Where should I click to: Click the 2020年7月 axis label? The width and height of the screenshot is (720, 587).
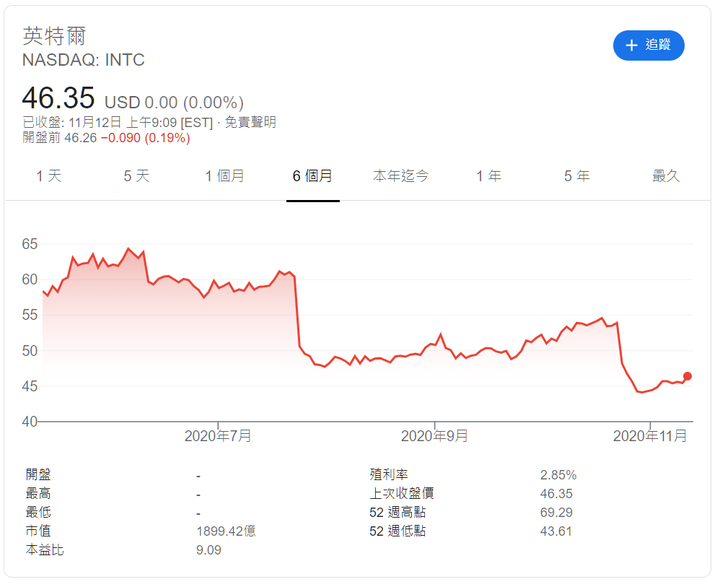pyautogui.click(x=218, y=436)
